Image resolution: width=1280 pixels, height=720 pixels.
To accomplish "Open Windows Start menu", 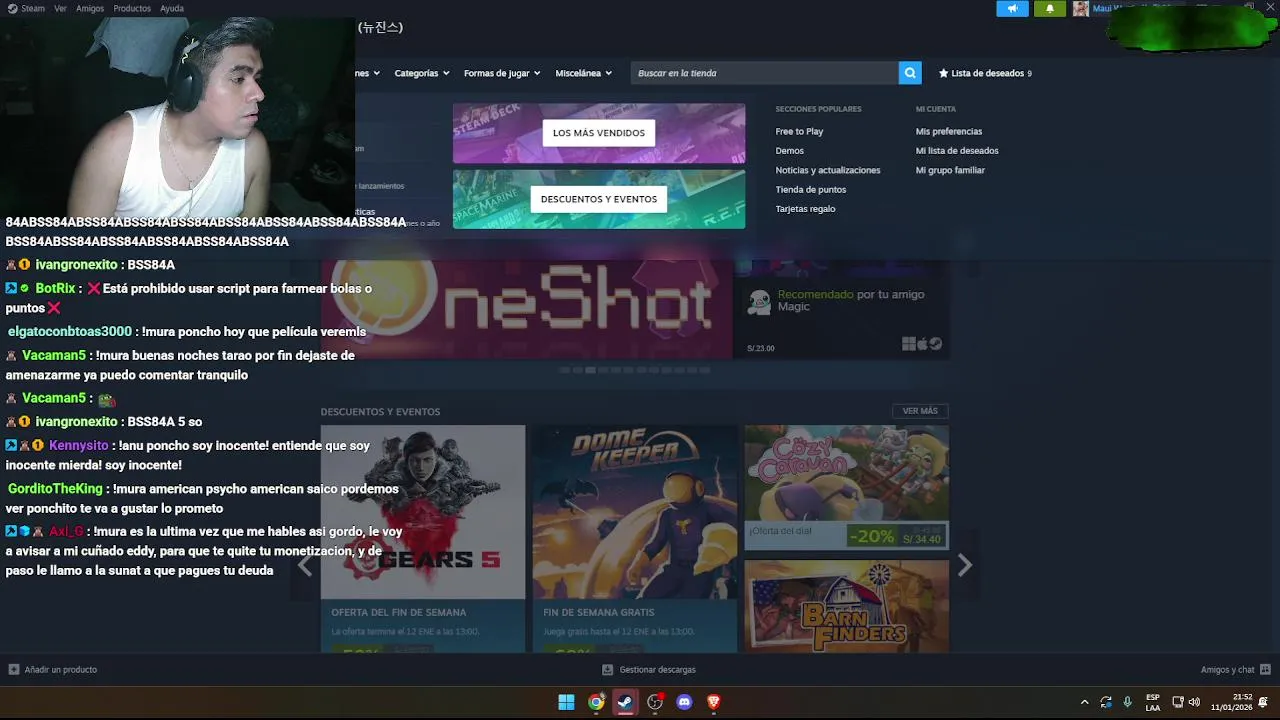I will tap(566, 702).
